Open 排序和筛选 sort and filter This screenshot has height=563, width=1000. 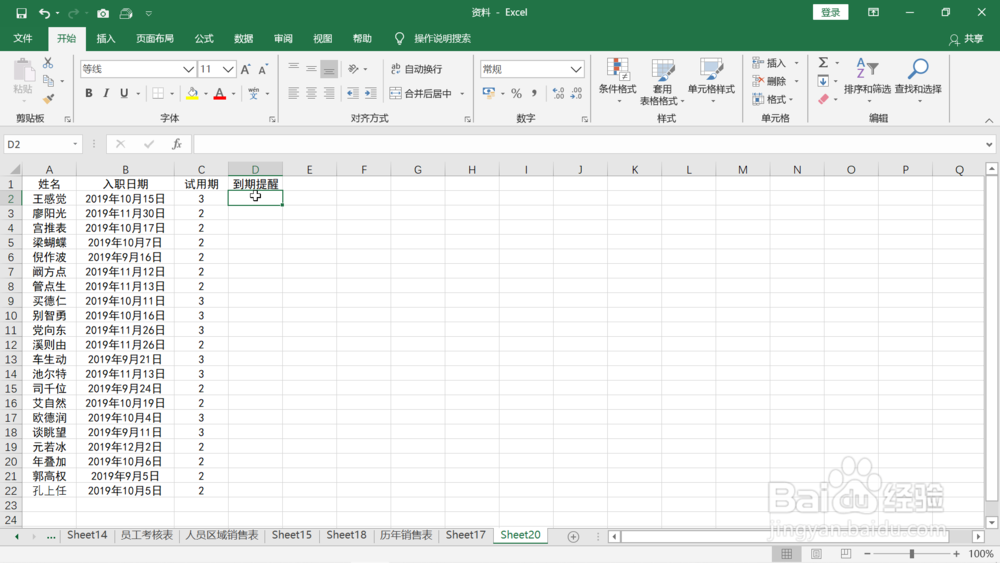pyautogui.click(x=867, y=80)
